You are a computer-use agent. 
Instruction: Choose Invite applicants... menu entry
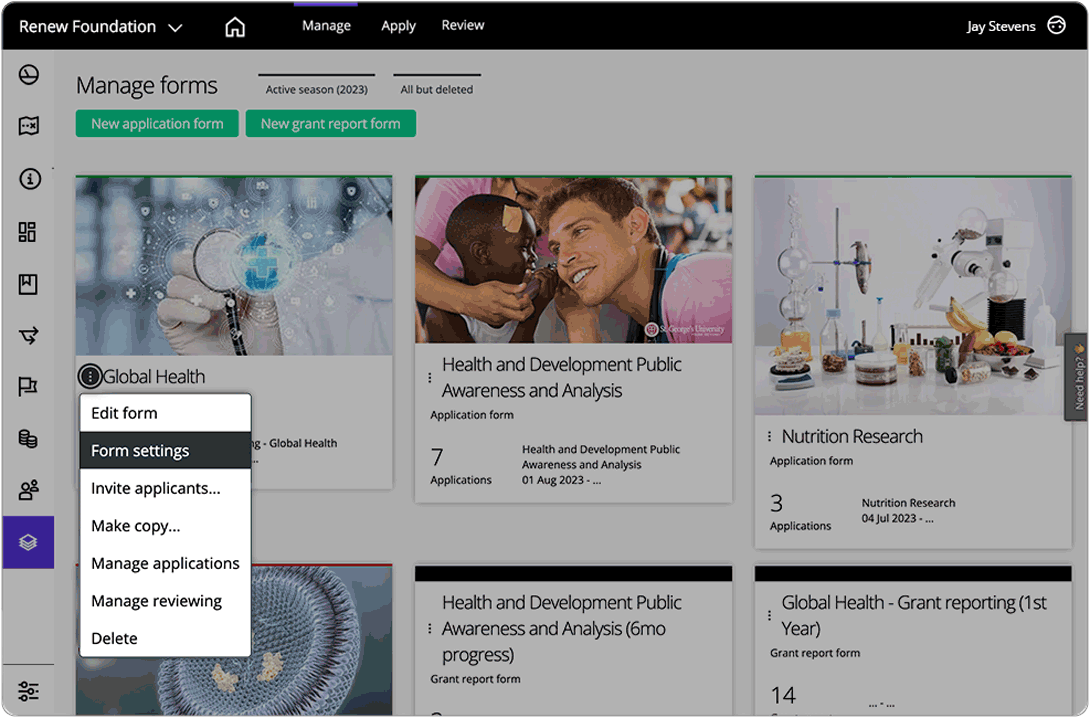(165, 488)
